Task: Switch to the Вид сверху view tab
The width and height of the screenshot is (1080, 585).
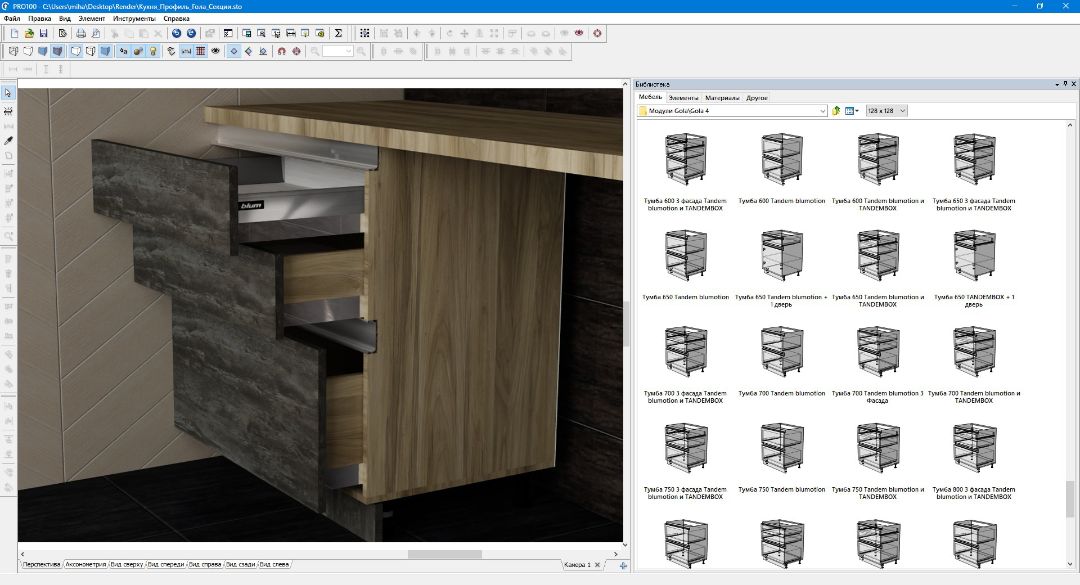Action: coord(127,565)
